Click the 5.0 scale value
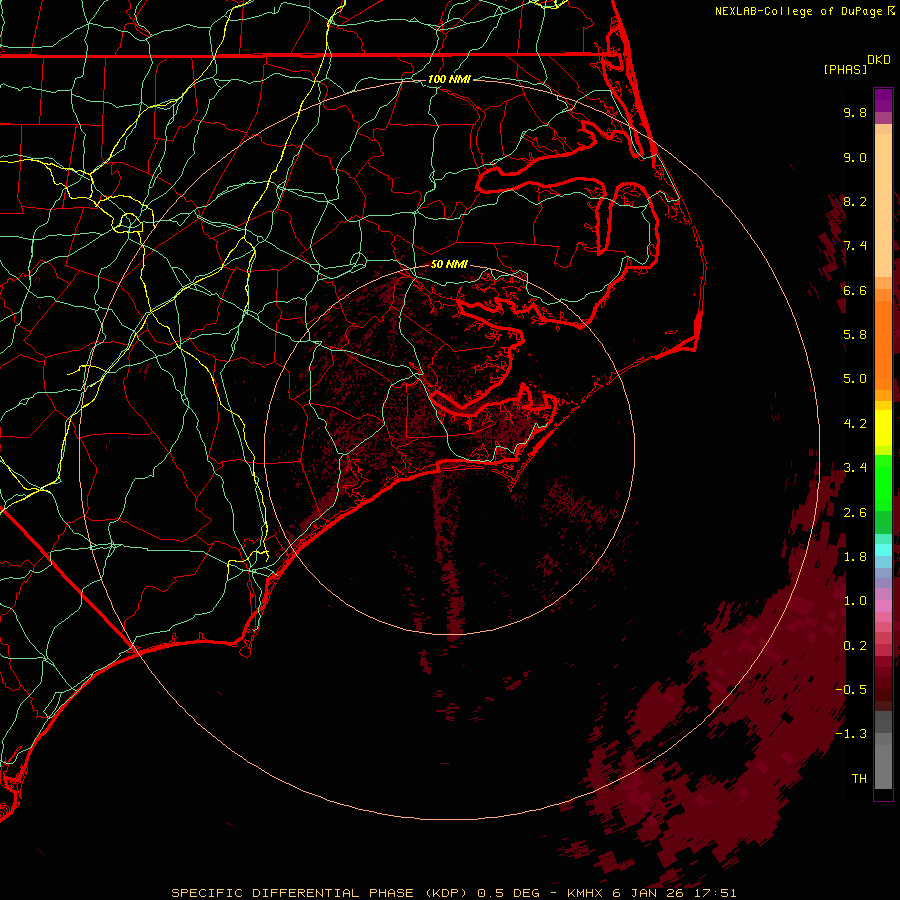 (855, 379)
